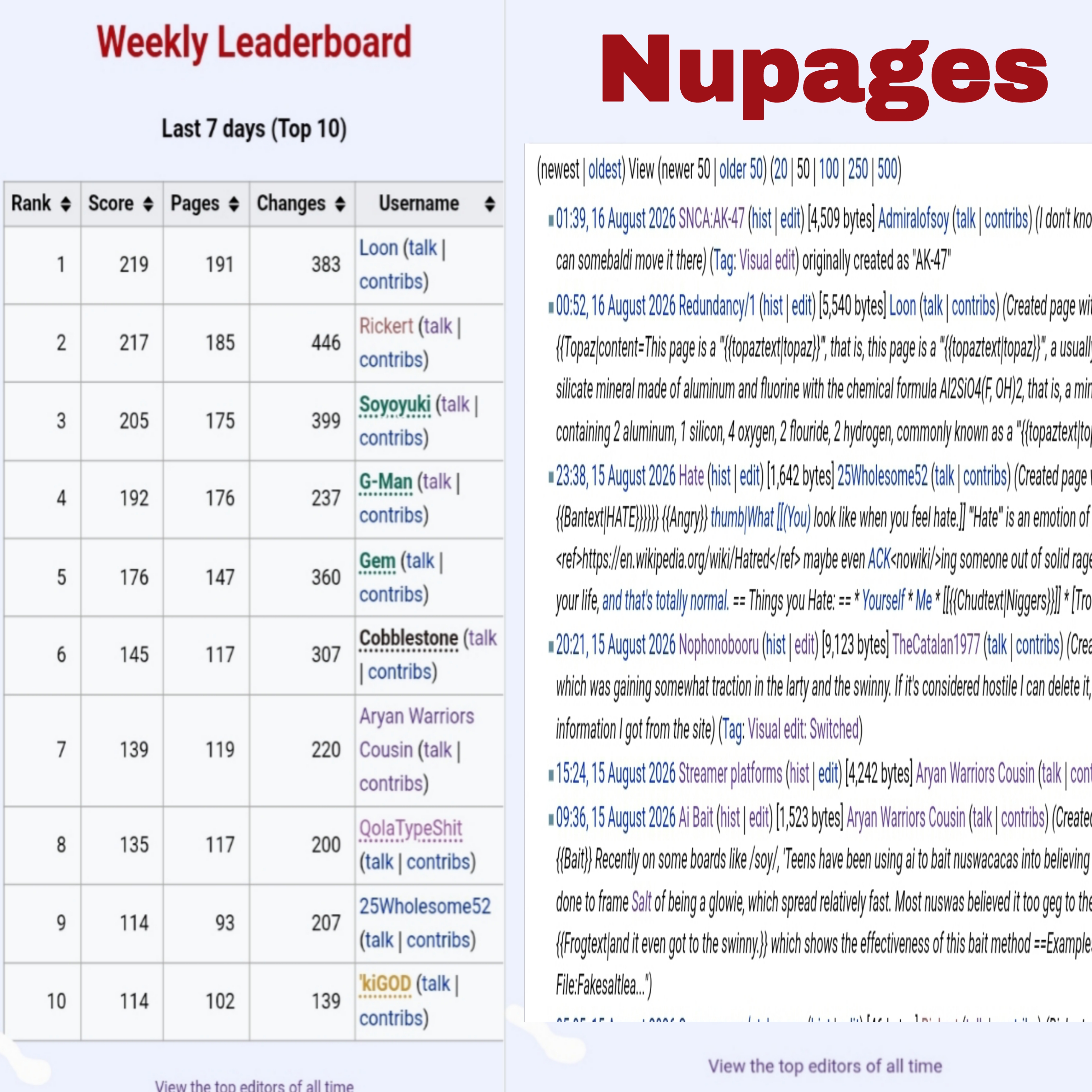Go to the older 50 entries
This screenshot has height=1092, width=1092.
pos(741,170)
